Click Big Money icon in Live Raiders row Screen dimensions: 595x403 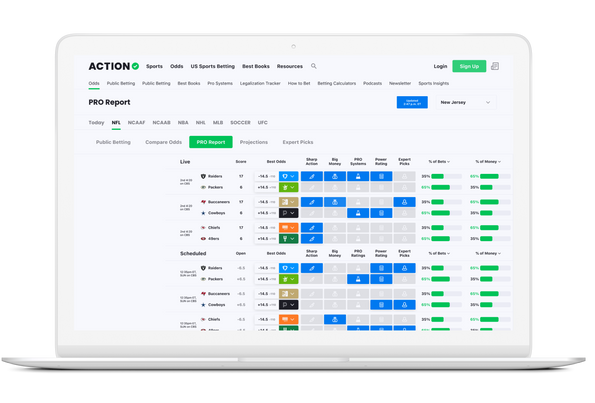335,176
